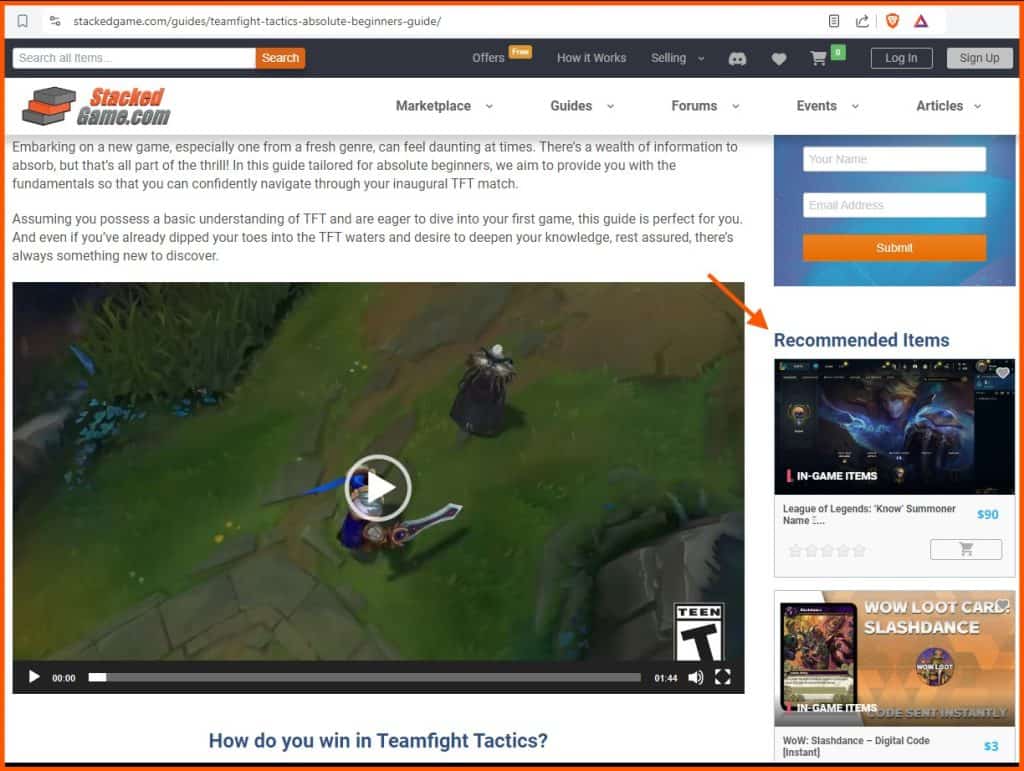Enter fullscreen on the video player
Screen dimensions: 1024x771
(x=722, y=677)
